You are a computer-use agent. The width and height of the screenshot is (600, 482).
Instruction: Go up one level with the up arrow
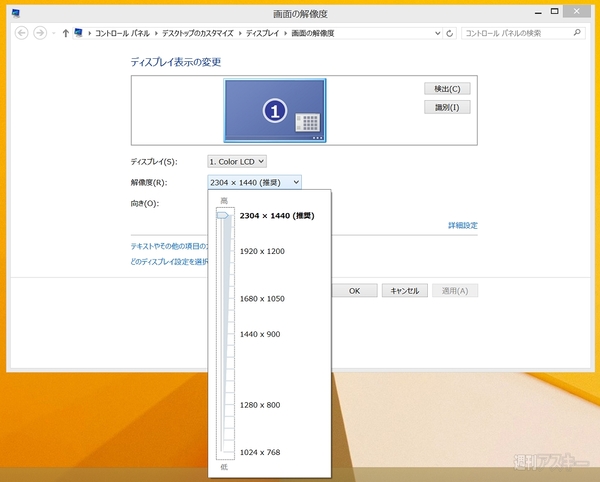65,33
